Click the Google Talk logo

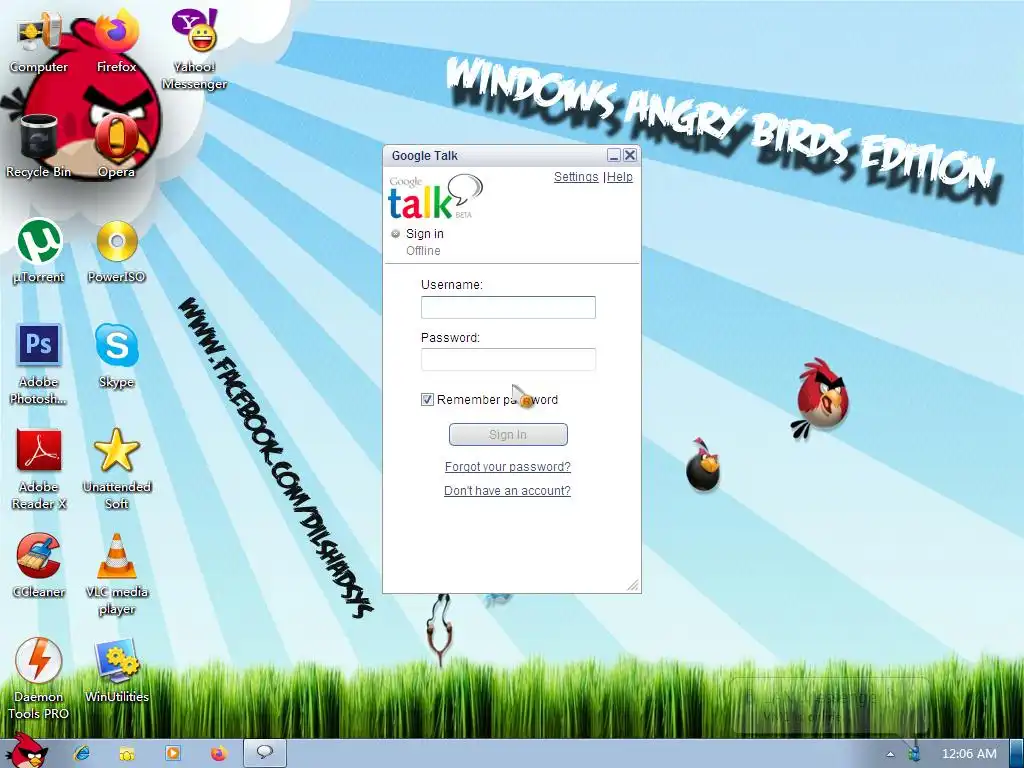pyautogui.click(x=436, y=197)
